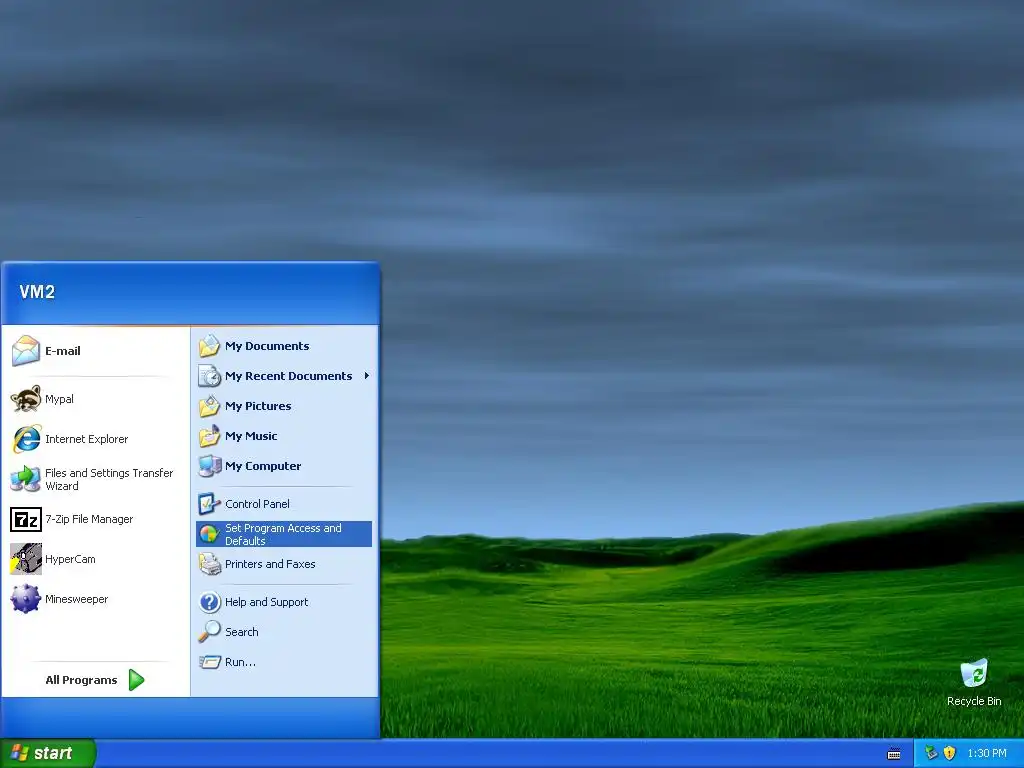The image size is (1024, 768).
Task: Open My Documents label
Action: coord(267,346)
